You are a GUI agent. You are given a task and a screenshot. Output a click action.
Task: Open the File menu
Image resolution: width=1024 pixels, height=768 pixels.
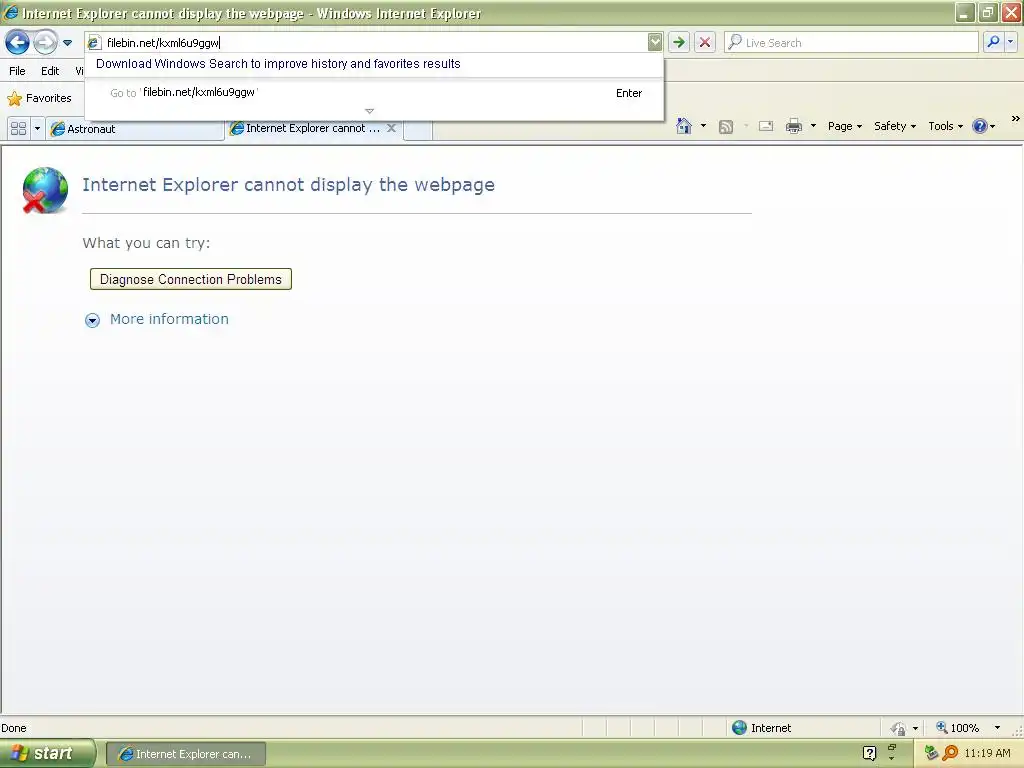[18, 71]
